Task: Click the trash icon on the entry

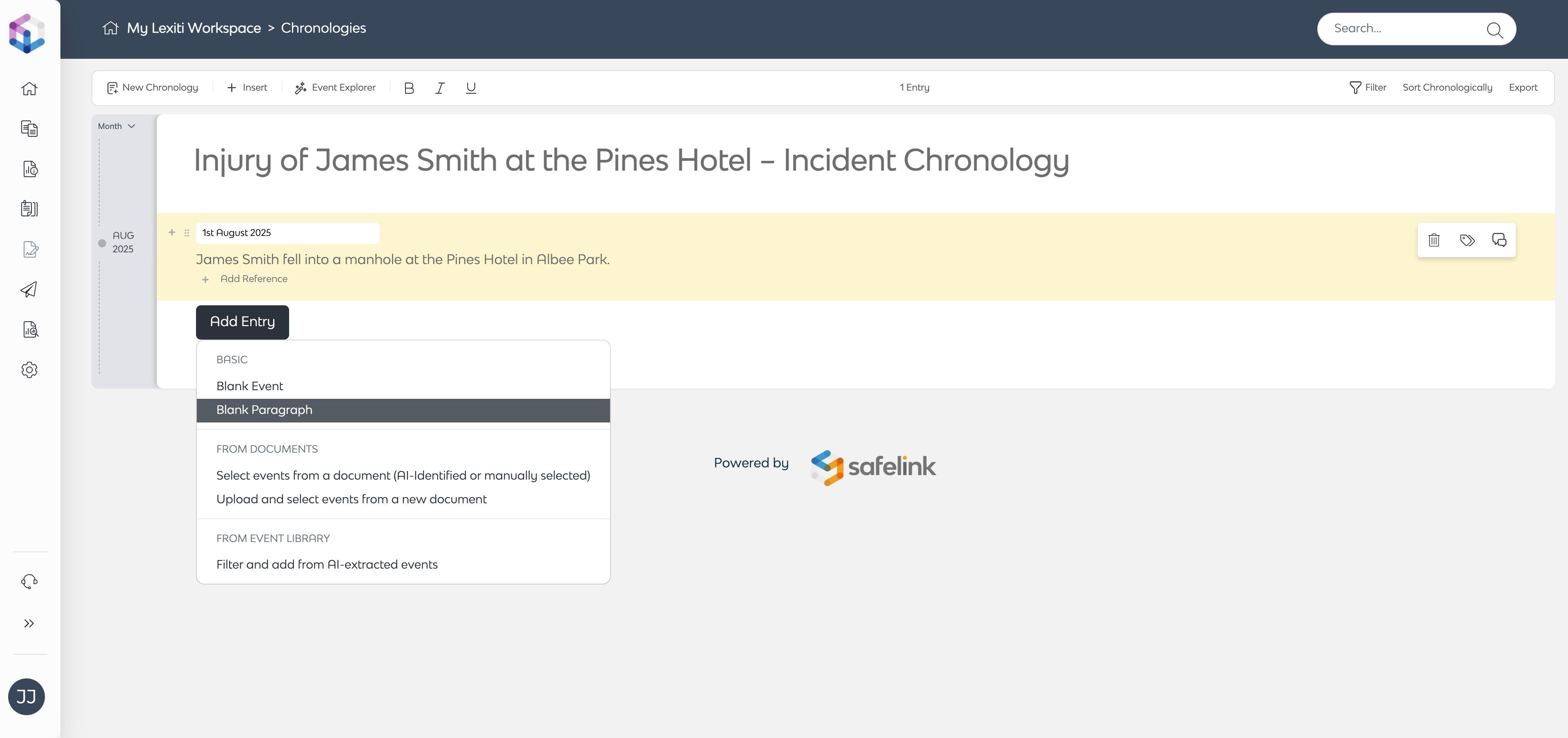Action: (1434, 240)
